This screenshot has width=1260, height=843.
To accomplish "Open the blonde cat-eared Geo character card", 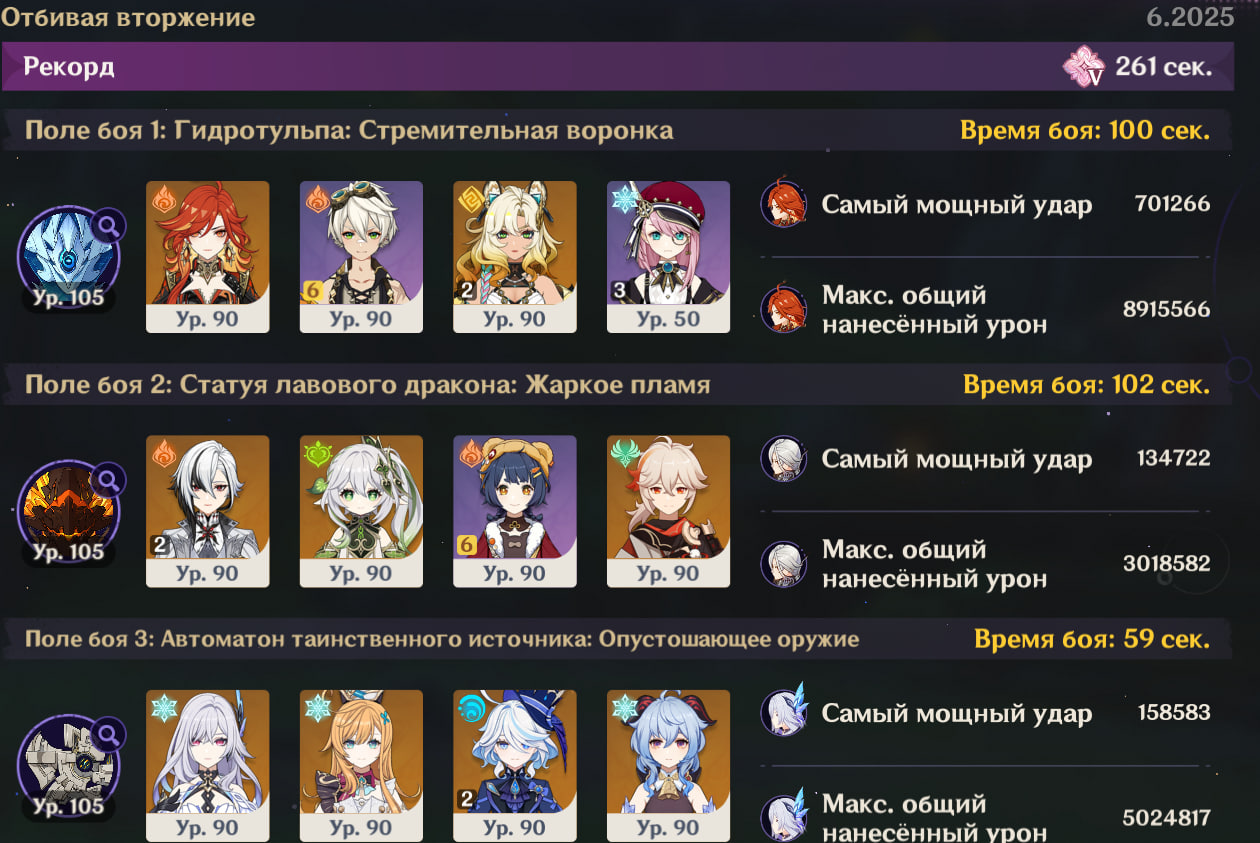I will [x=515, y=256].
